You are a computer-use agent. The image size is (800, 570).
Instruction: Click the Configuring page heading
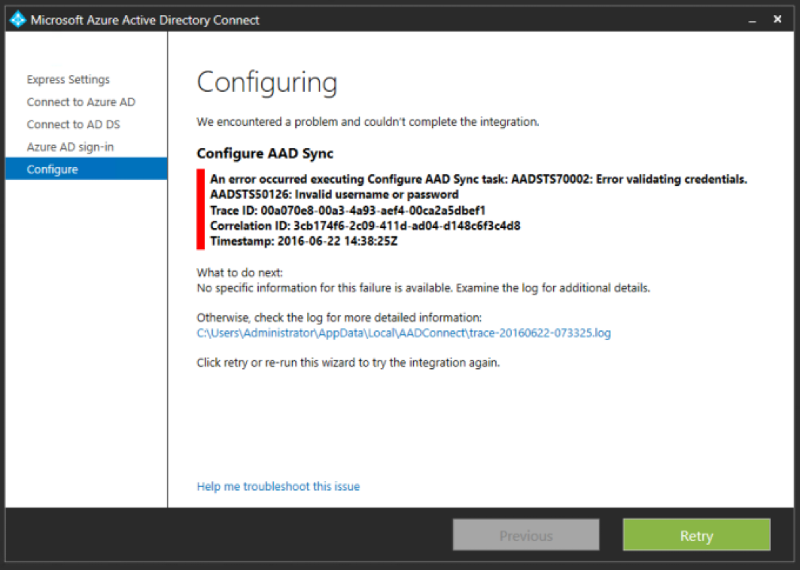pyautogui.click(x=267, y=83)
